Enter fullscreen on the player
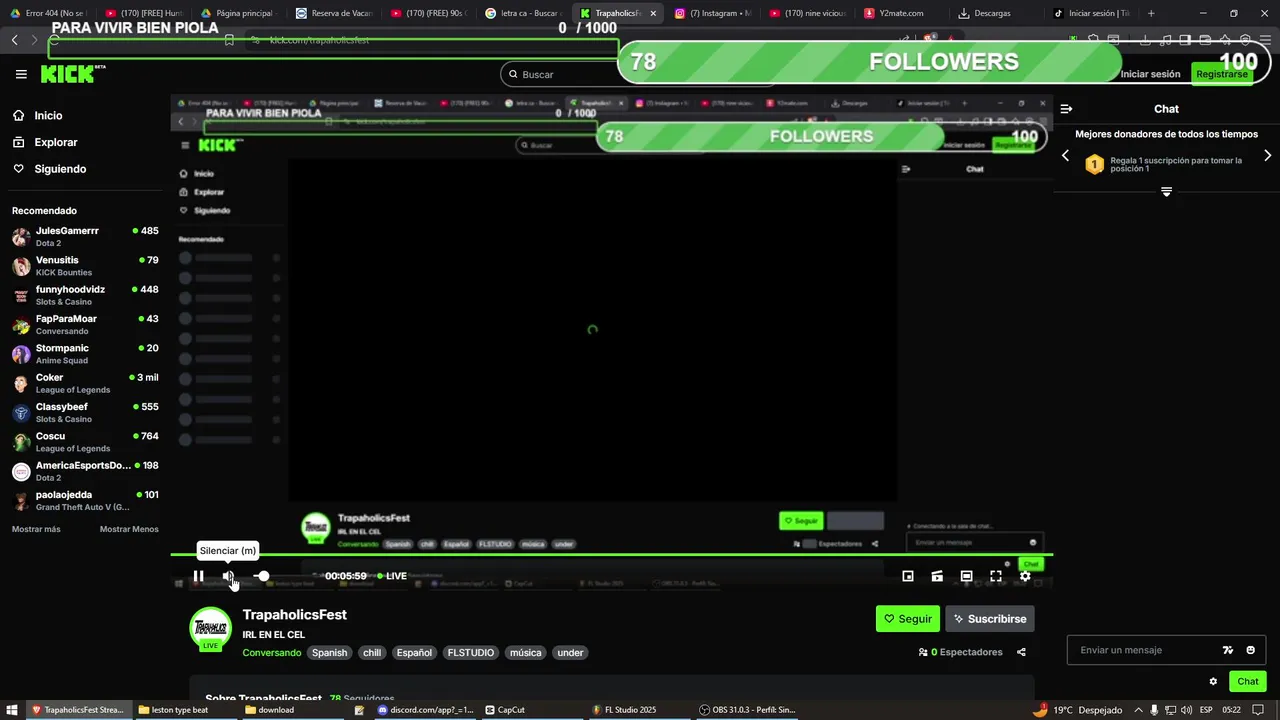 click(996, 576)
